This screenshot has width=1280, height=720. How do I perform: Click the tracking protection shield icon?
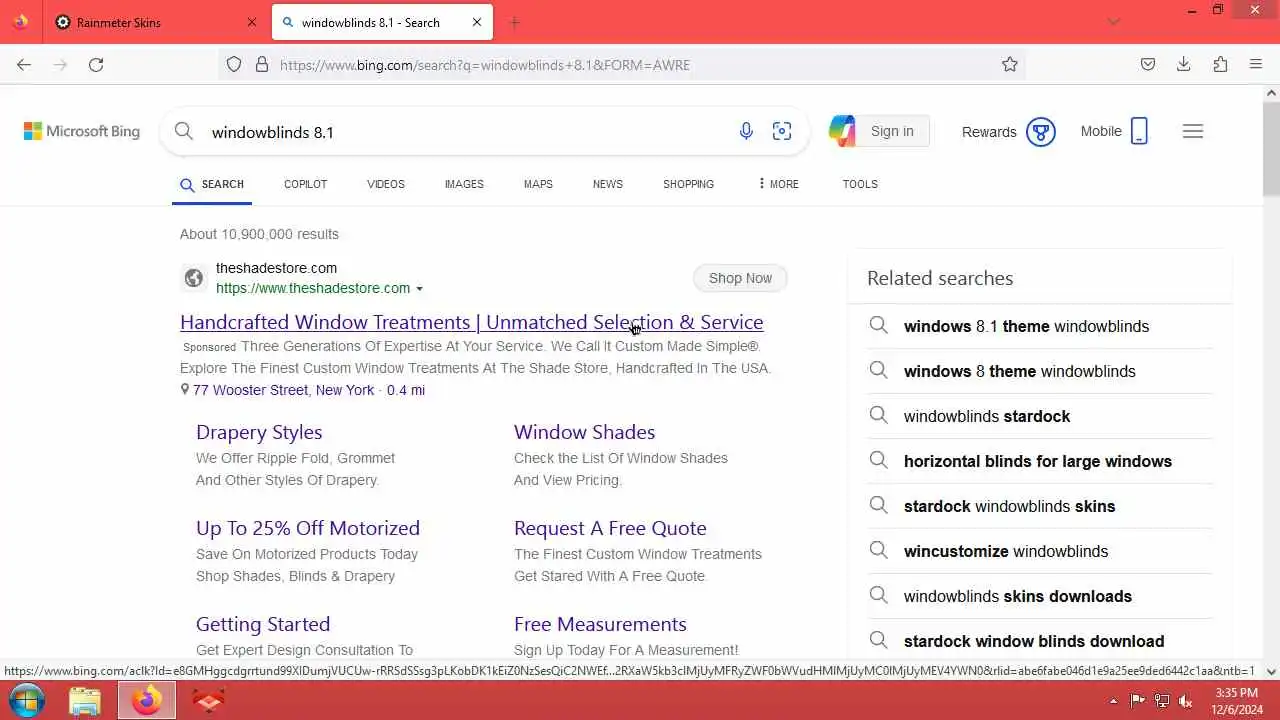(234, 64)
